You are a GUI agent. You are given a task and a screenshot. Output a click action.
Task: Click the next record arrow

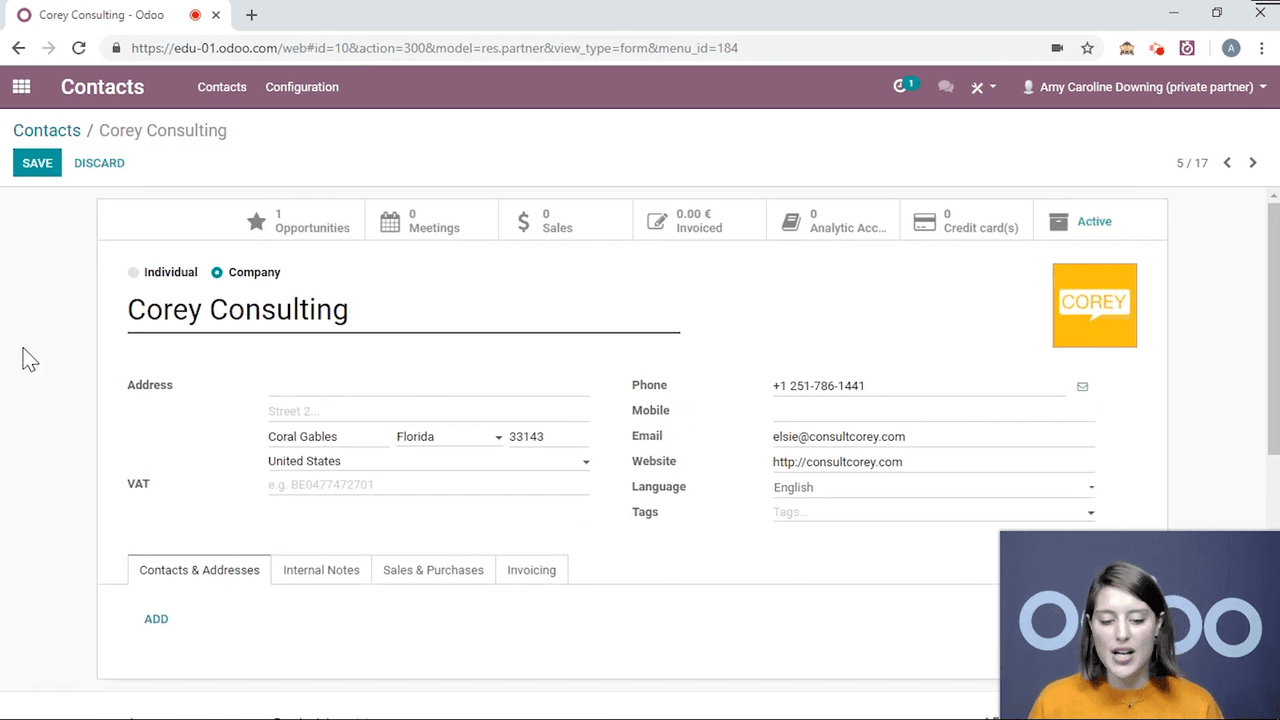click(x=1252, y=163)
